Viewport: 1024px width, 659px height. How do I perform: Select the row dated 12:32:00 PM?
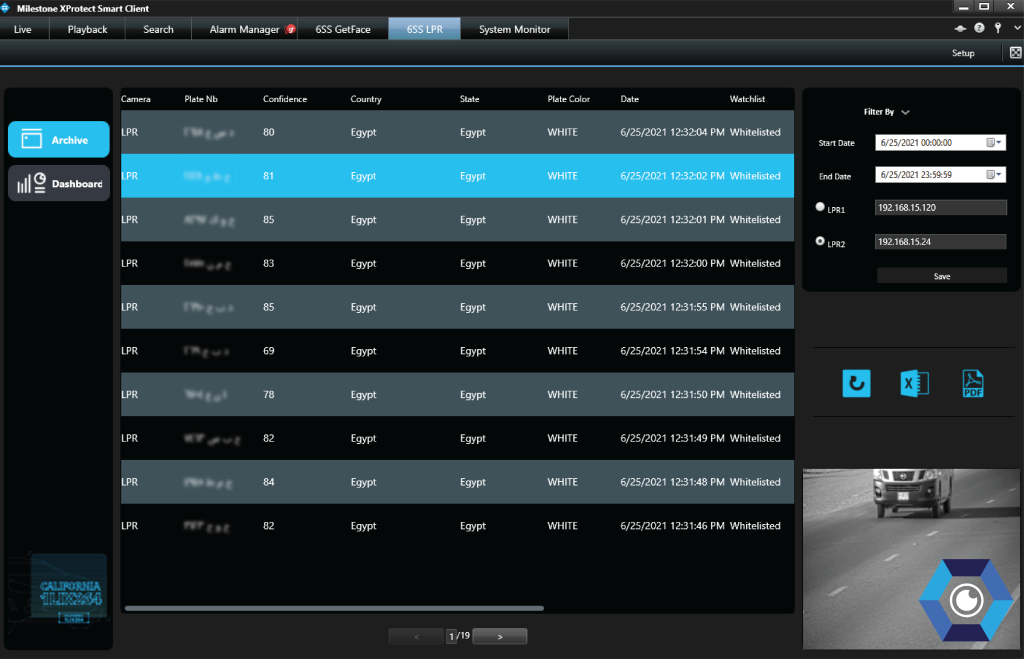457,263
